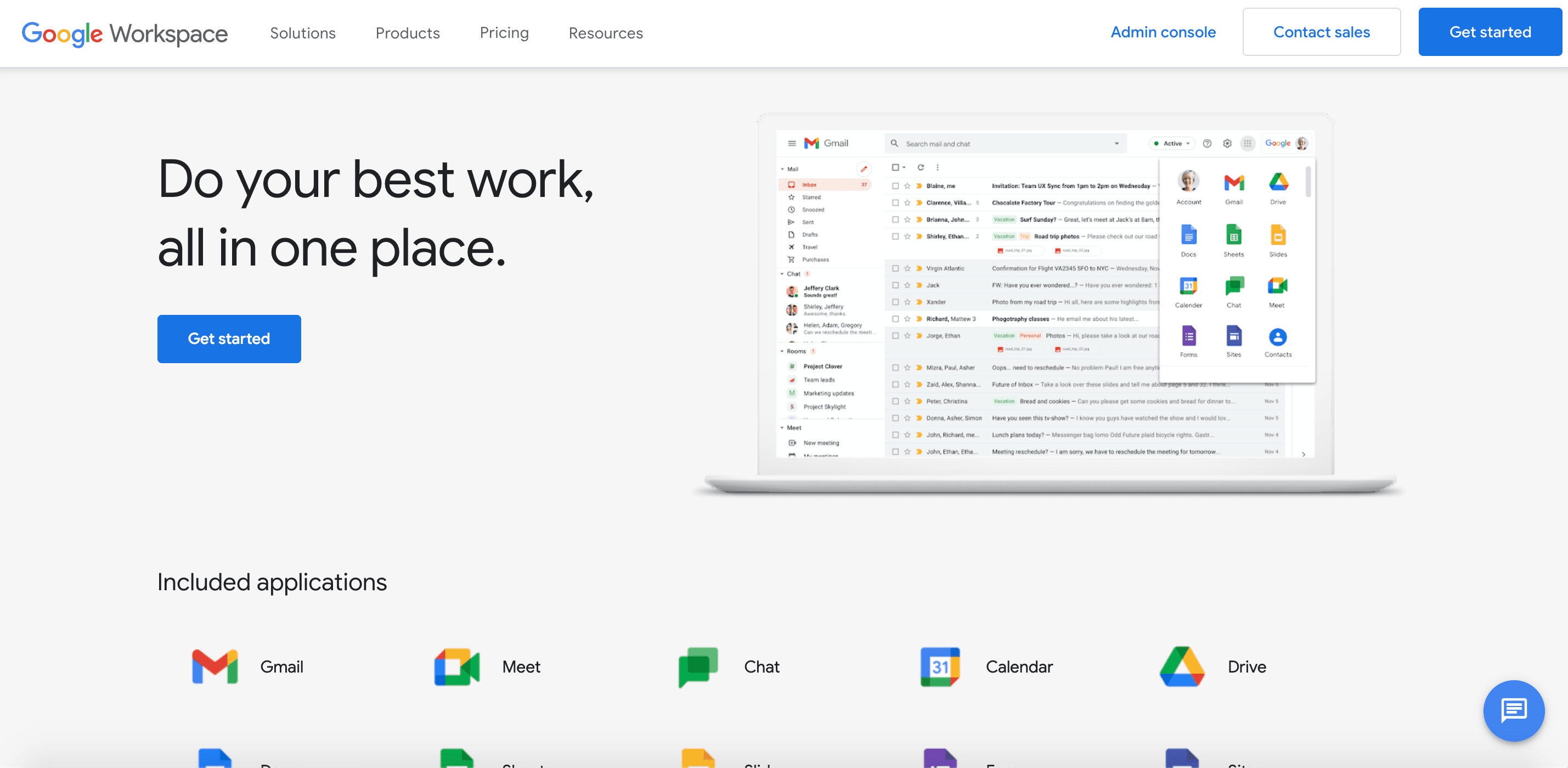Click the hero Get started button
The width and height of the screenshot is (1568, 768).
[x=229, y=338]
